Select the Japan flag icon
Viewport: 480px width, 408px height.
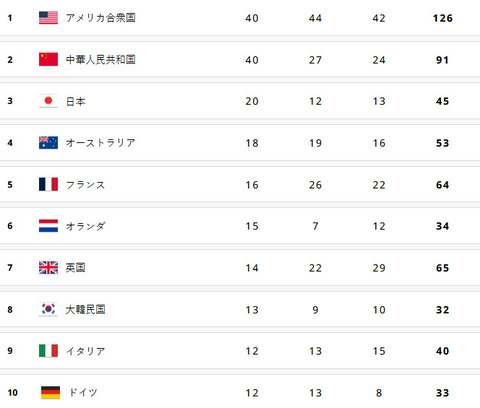coord(48,101)
